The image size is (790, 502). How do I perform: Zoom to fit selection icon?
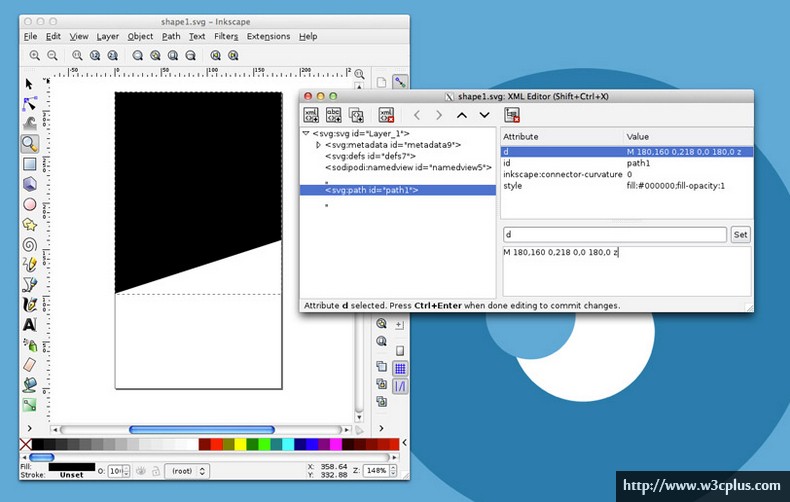click(x=138, y=55)
